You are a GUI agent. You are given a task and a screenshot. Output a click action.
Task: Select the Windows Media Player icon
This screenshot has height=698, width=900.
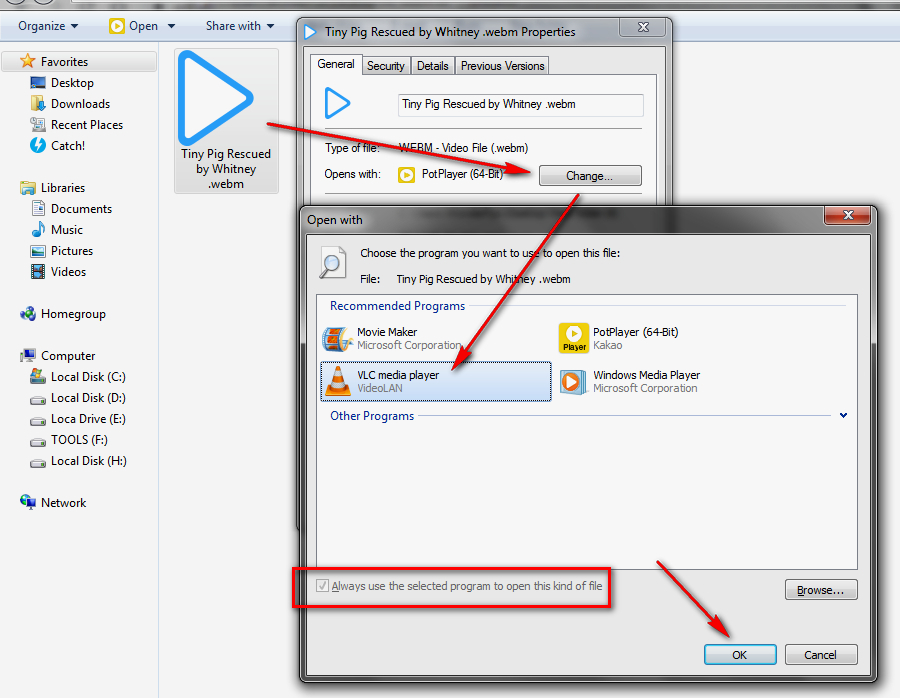tap(573, 381)
